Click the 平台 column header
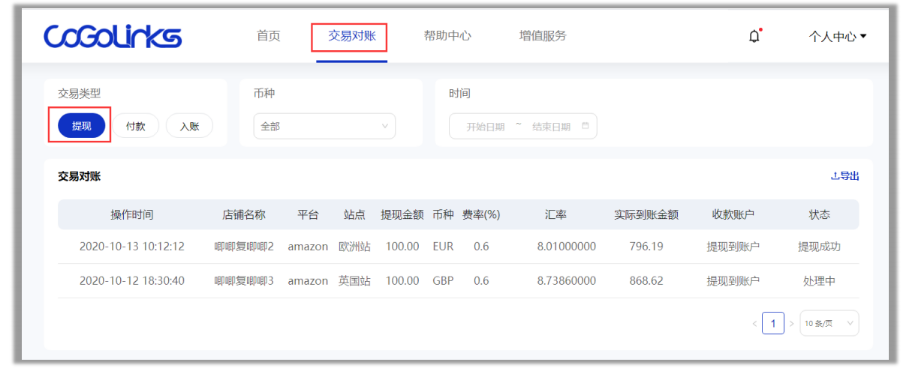Image resolution: width=903 pixels, height=375 pixels. coord(308,215)
